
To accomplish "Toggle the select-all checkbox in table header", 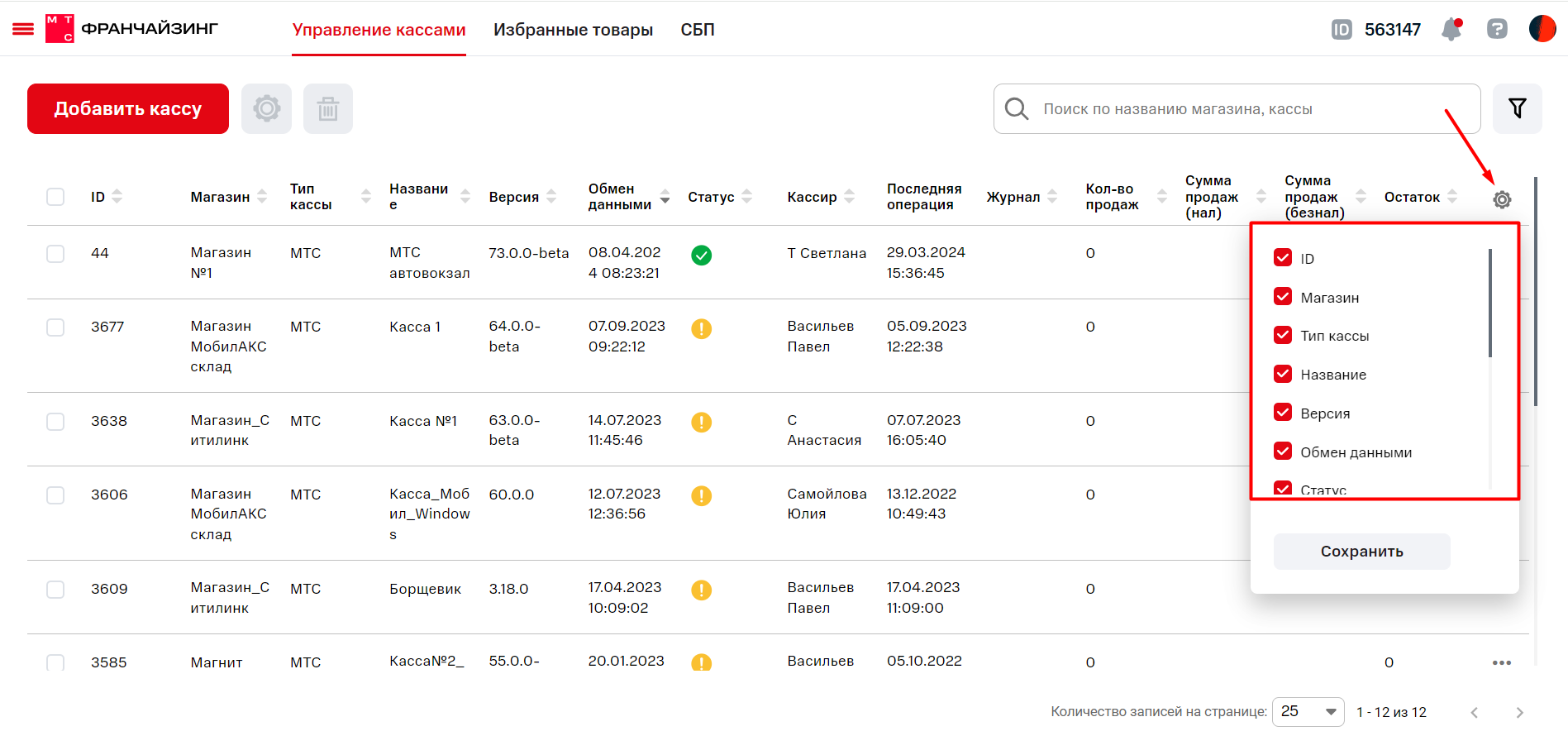I will pyautogui.click(x=55, y=197).
